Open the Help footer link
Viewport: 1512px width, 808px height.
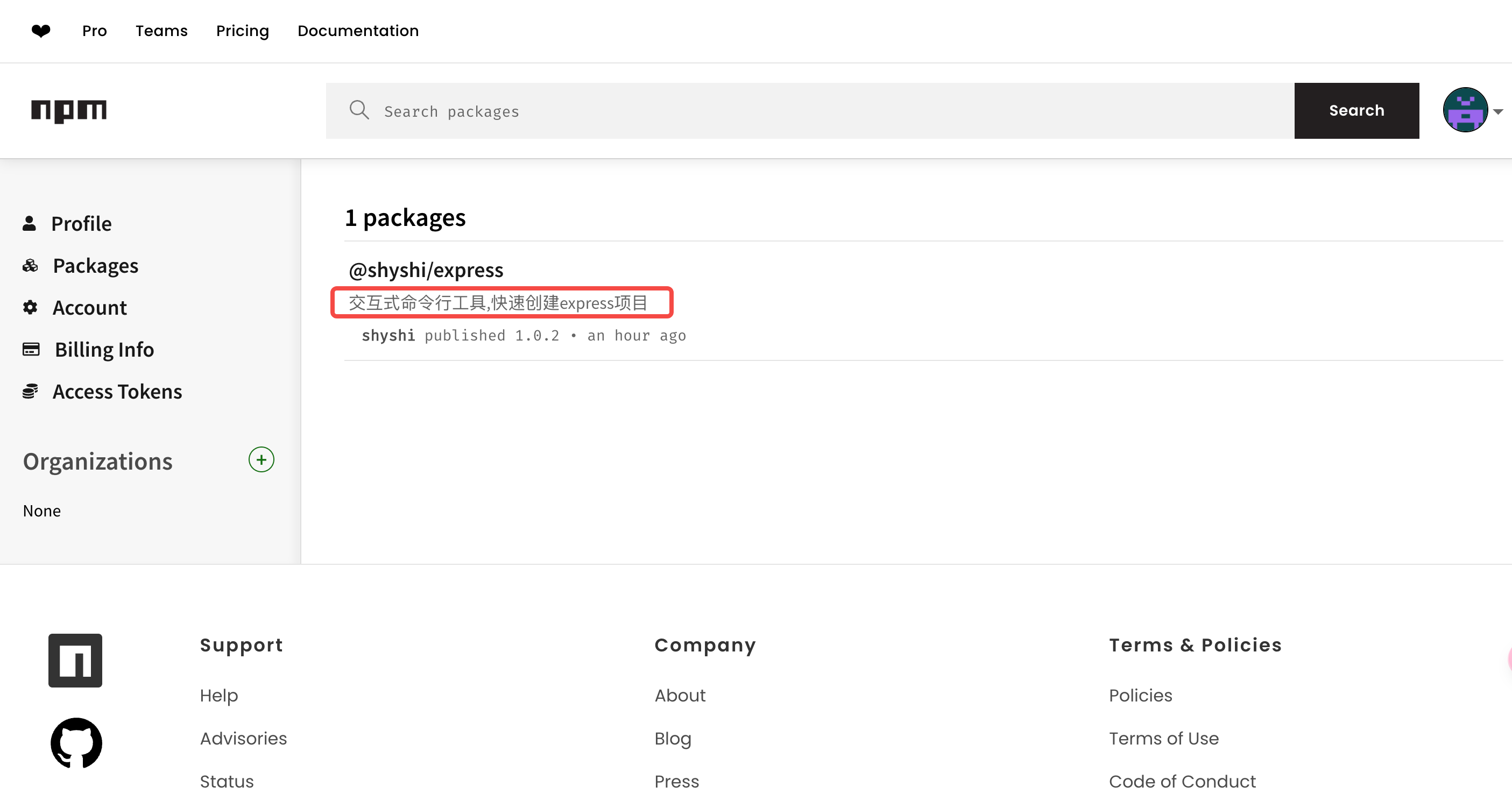tap(219, 696)
